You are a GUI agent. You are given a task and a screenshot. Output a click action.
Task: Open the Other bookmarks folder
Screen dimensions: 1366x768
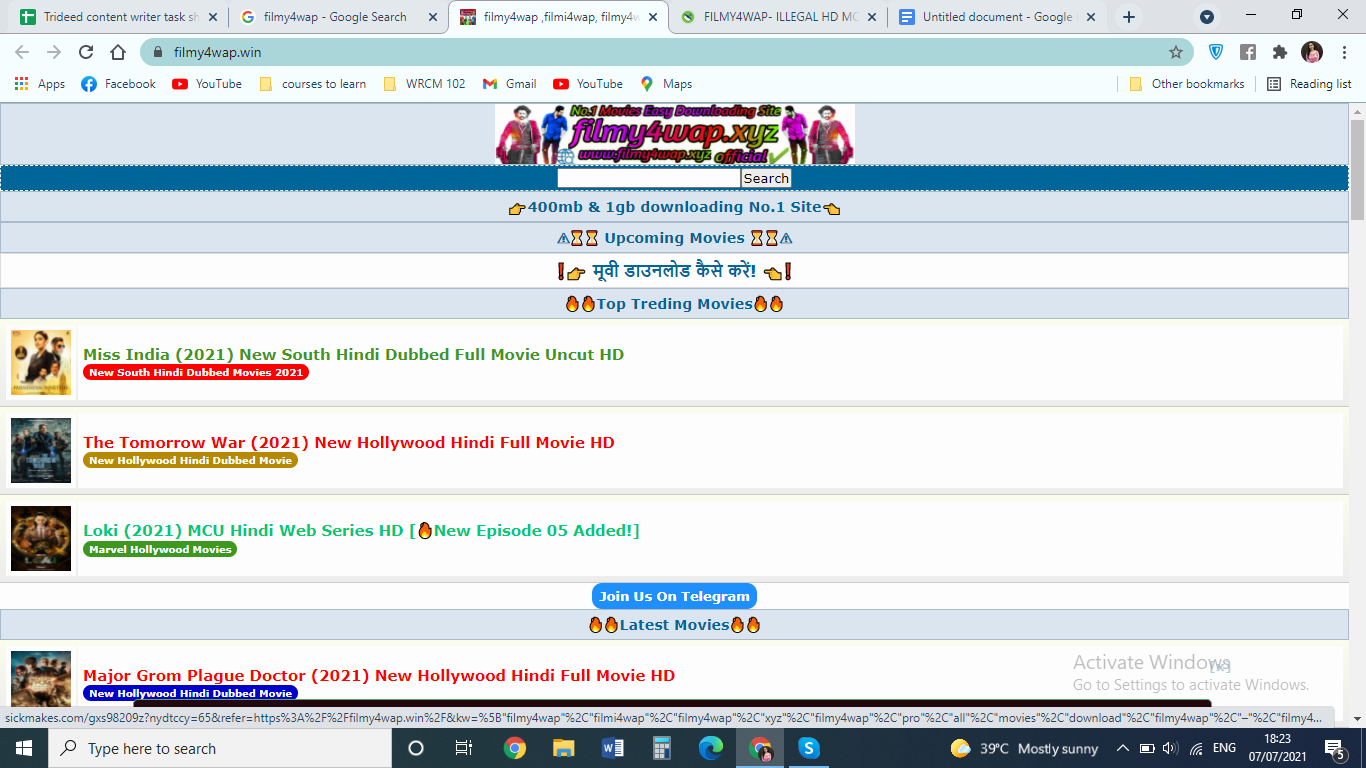(x=1187, y=84)
